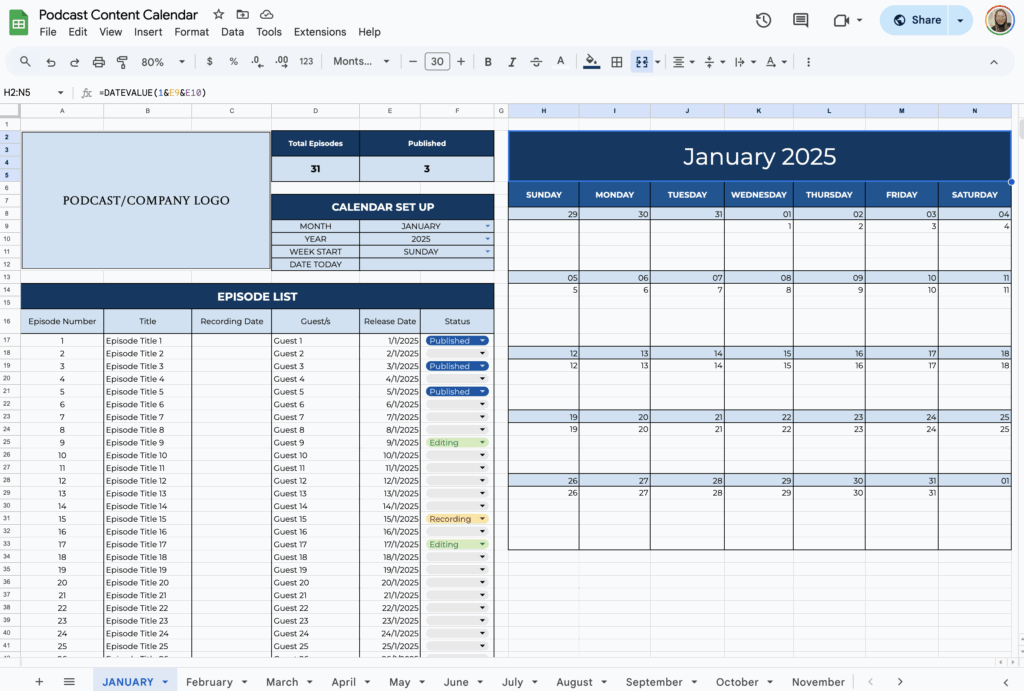The width and height of the screenshot is (1024, 691).
Task: Toggle italic formatting
Action: point(511,61)
